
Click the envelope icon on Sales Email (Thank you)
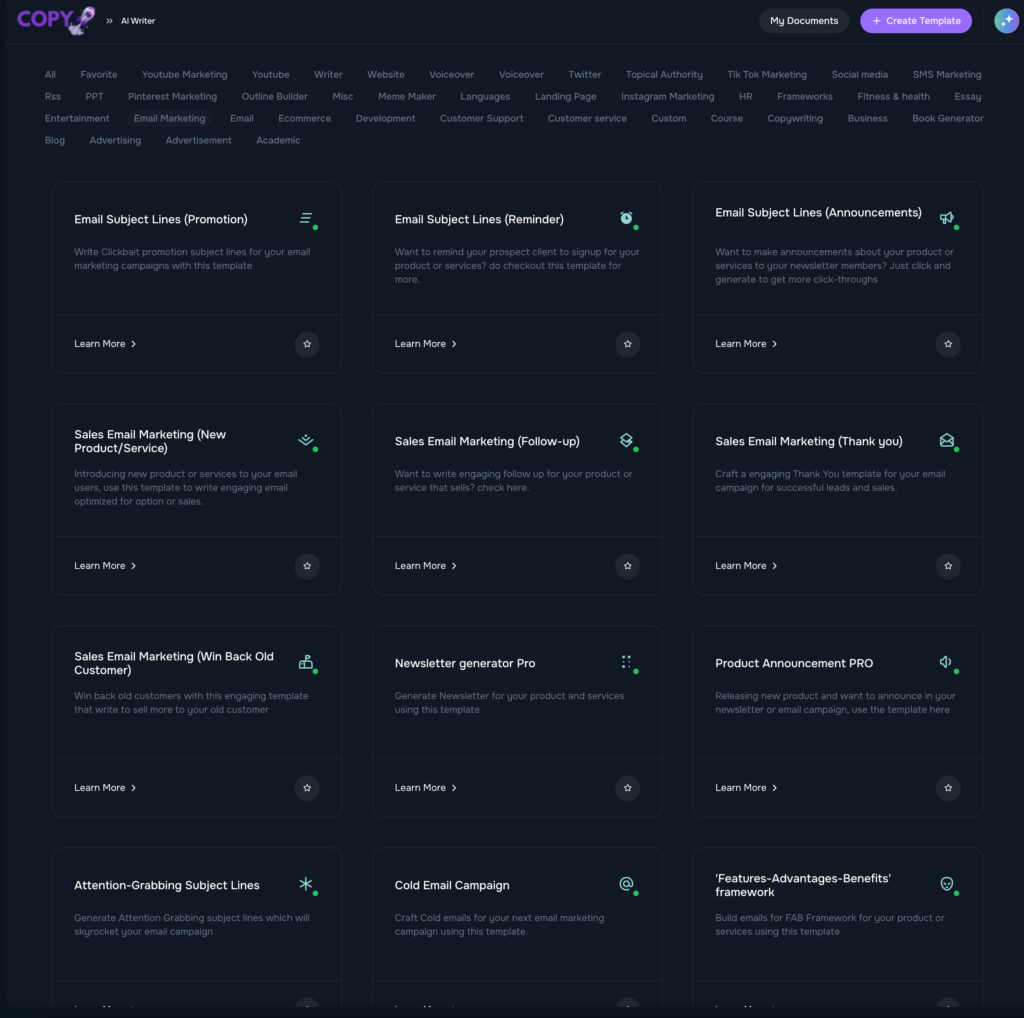pos(946,440)
